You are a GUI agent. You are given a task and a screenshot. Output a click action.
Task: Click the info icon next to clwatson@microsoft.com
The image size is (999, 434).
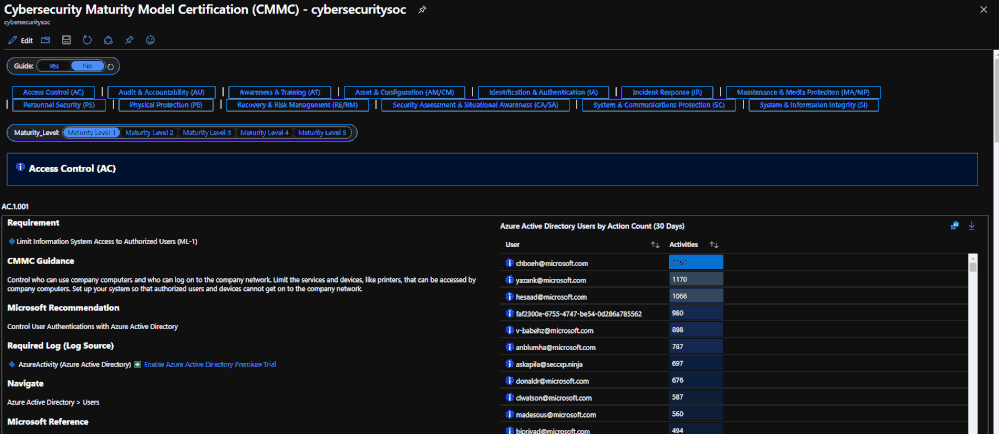tap(510, 398)
